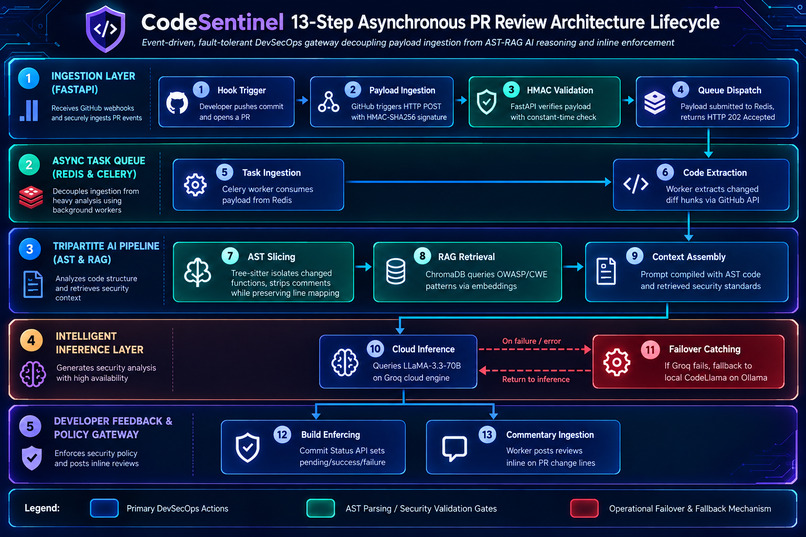806x537 pixels.
Task: Click the gear icon in Task Ingestion
Action: pos(195,185)
